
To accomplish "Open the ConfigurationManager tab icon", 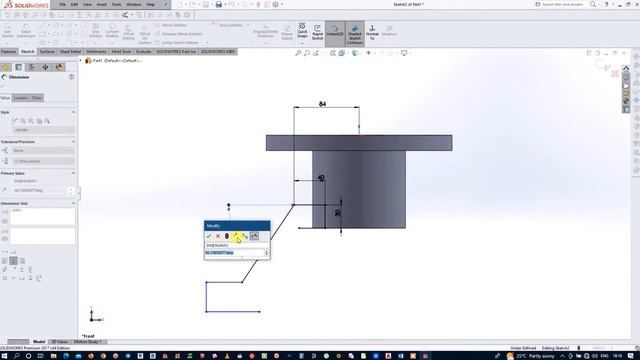I will coord(32,67).
